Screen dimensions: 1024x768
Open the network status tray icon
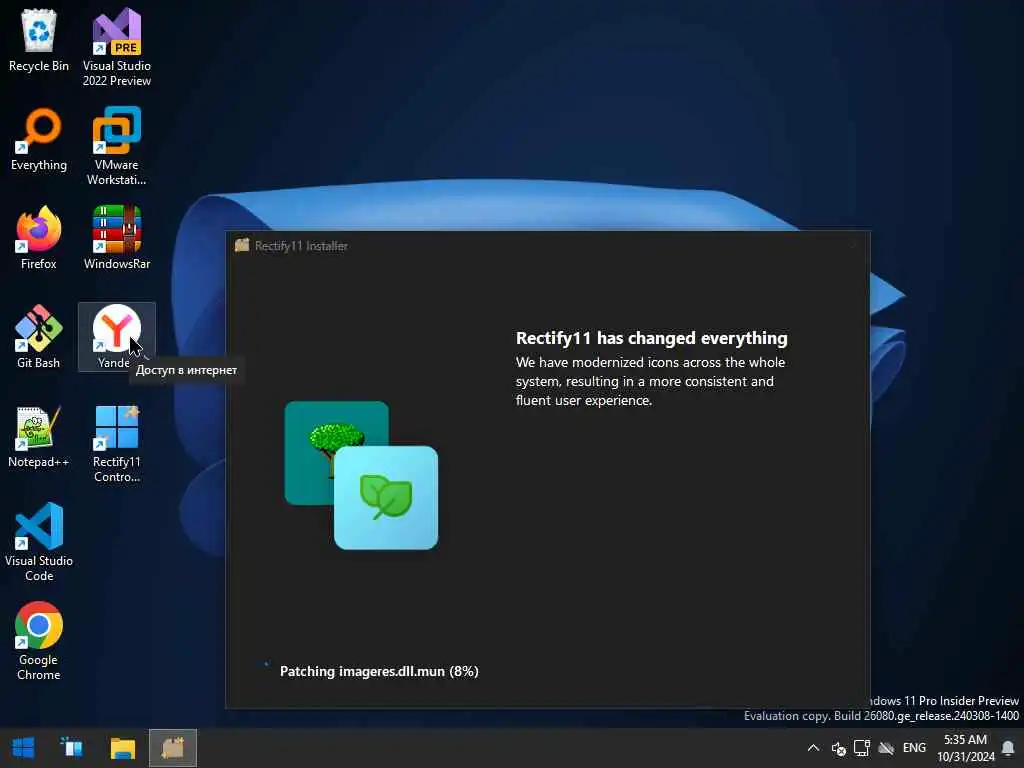point(862,748)
